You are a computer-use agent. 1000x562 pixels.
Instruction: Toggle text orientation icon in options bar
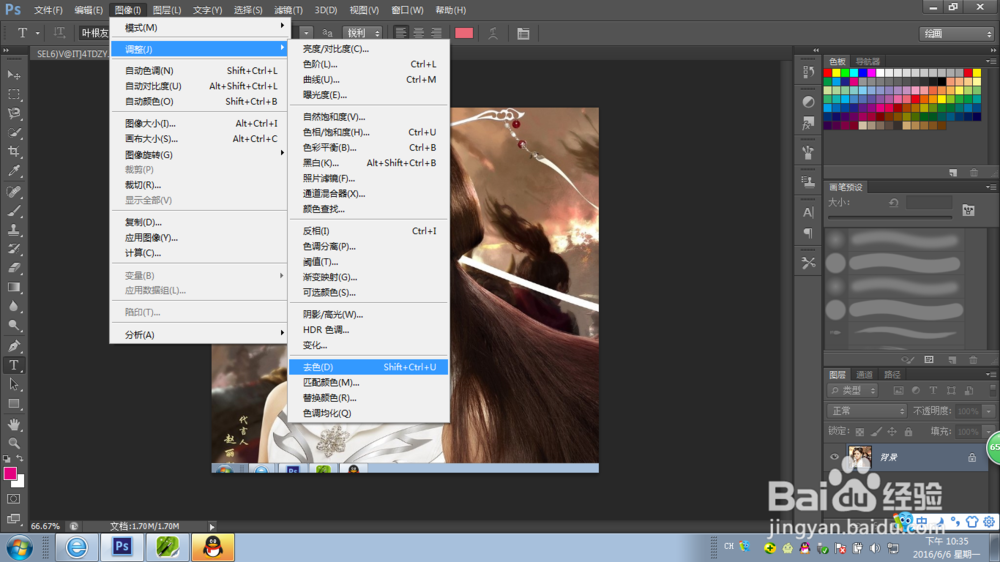tap(59, 33)
